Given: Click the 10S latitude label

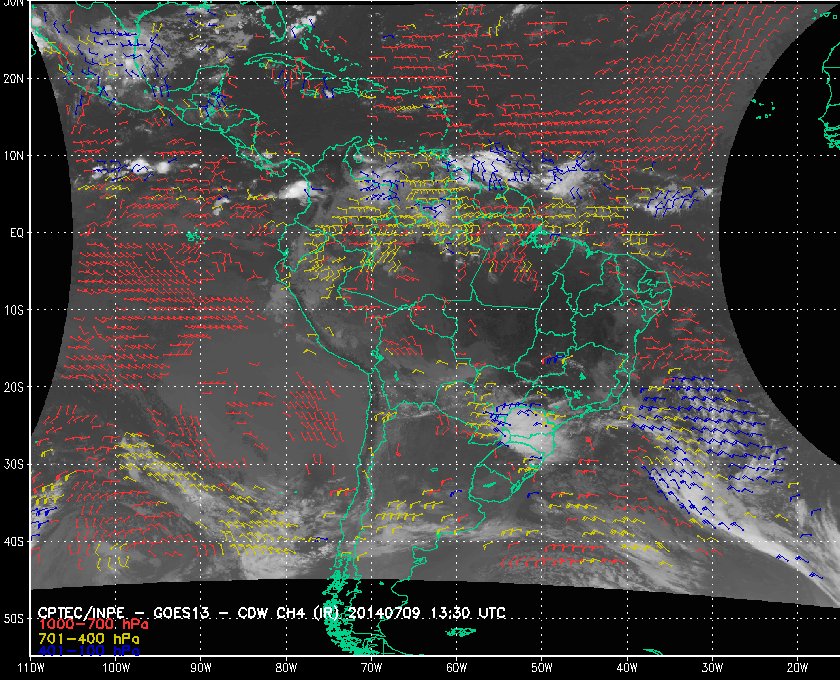Looking at the screenshot, I should [13, 310].
